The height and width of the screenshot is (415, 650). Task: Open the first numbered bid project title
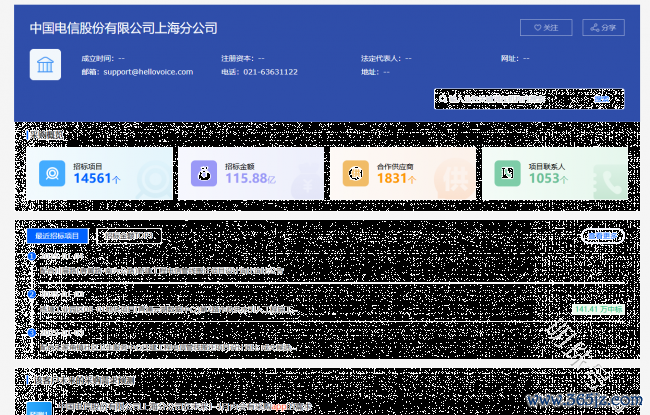coord(162,271)
